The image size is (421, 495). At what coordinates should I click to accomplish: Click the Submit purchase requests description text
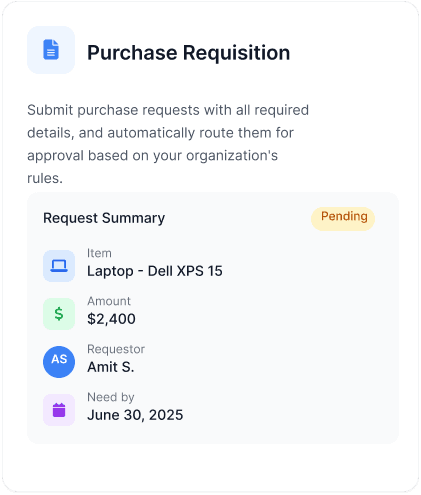point(168,144)
